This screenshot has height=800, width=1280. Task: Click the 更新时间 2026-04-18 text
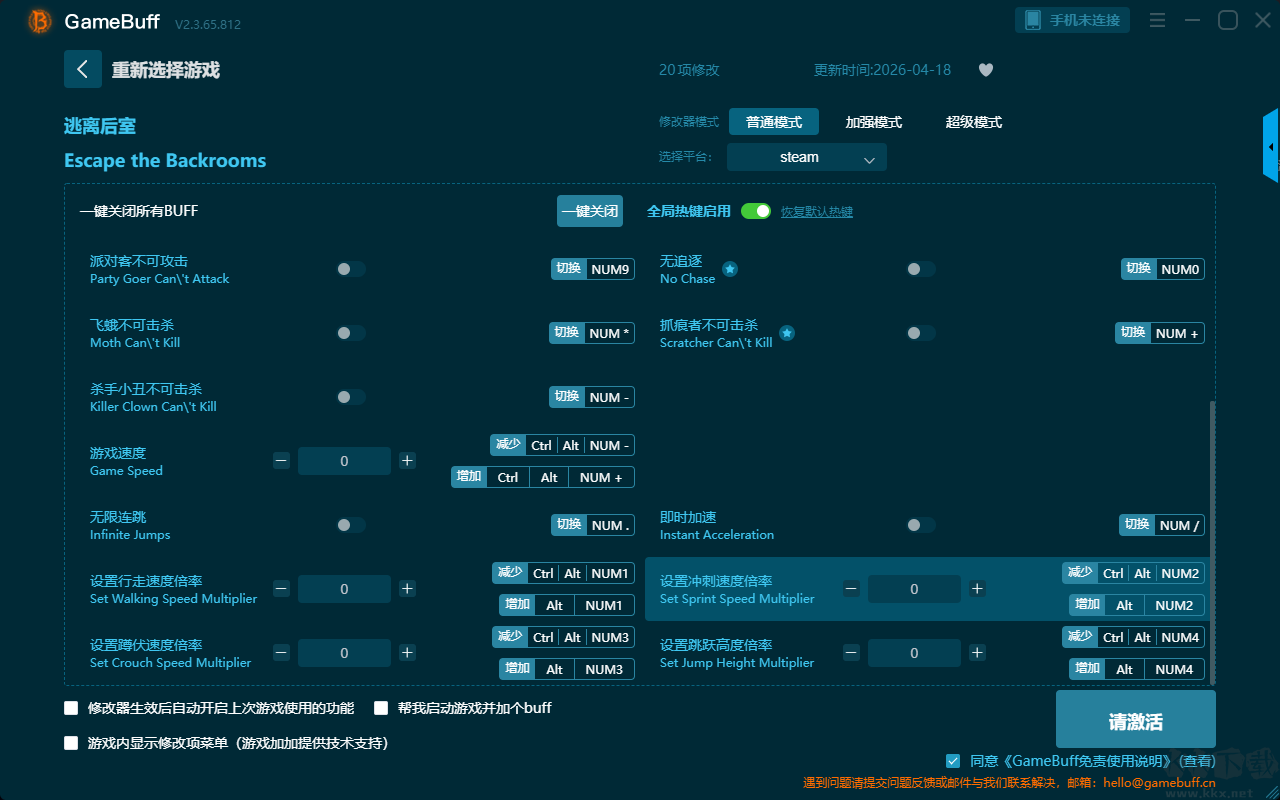pos(883,70)
